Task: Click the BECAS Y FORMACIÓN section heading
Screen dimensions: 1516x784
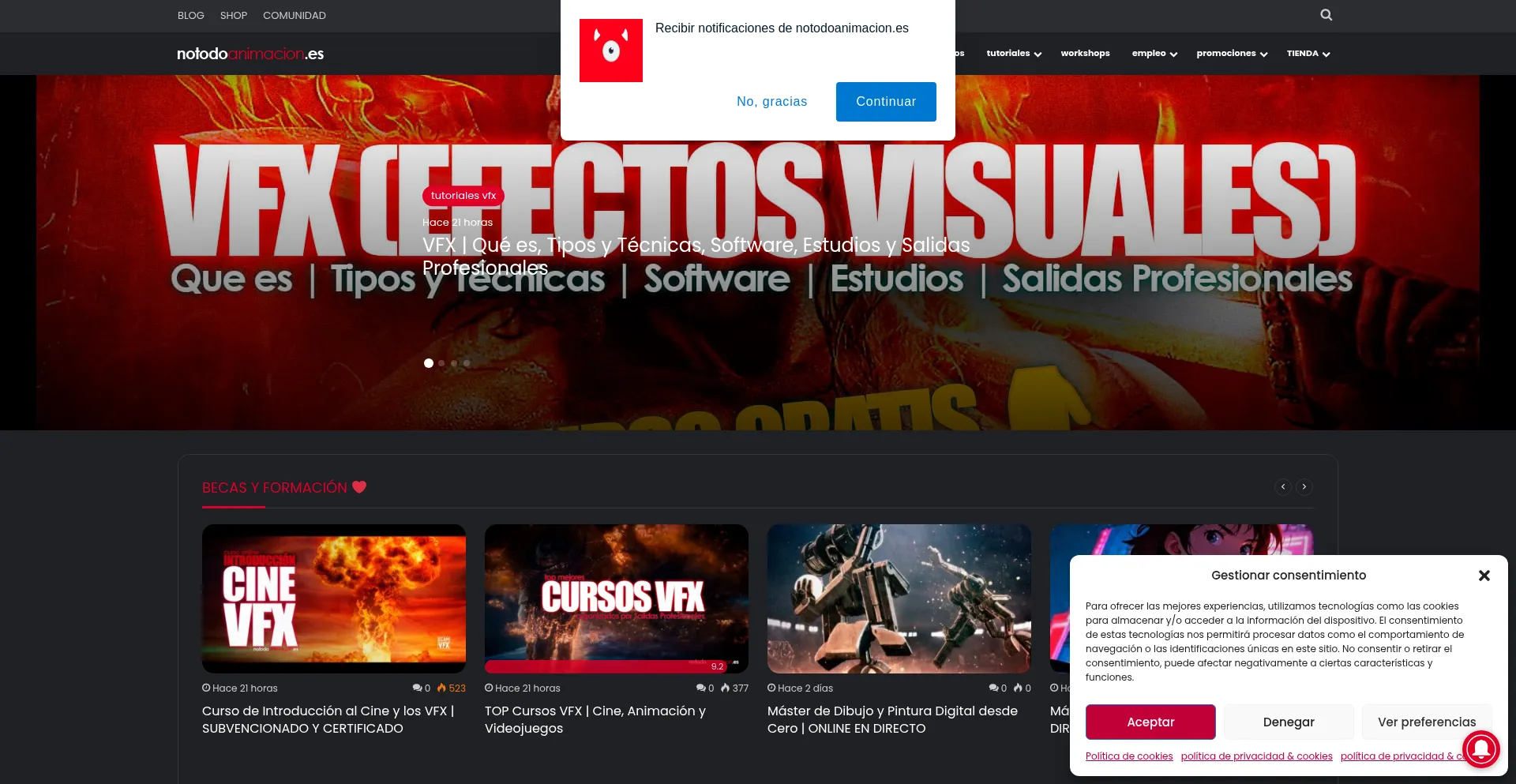Action: [275, 488]
